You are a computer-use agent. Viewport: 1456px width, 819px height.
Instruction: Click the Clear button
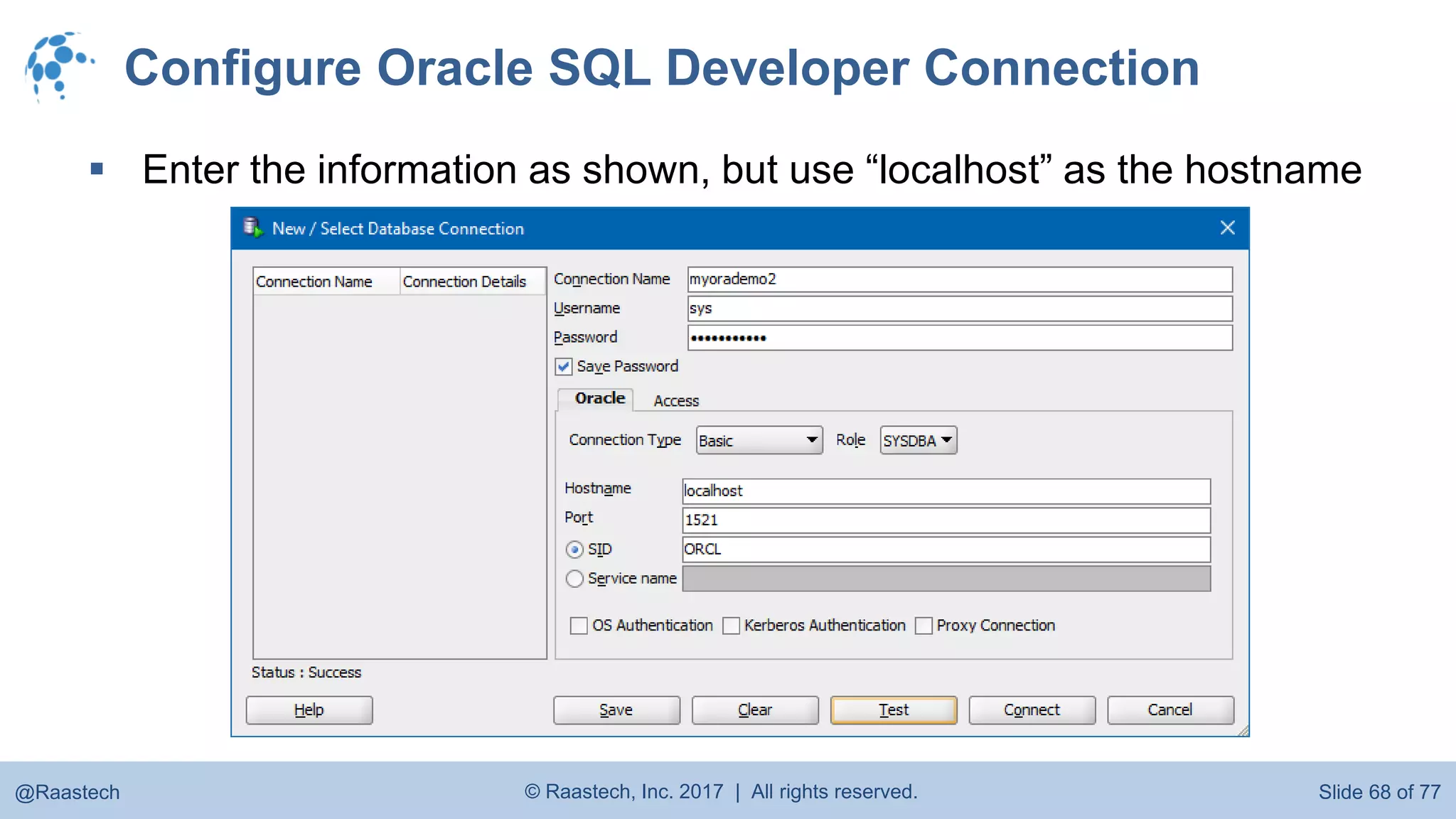tap(755, 710)
